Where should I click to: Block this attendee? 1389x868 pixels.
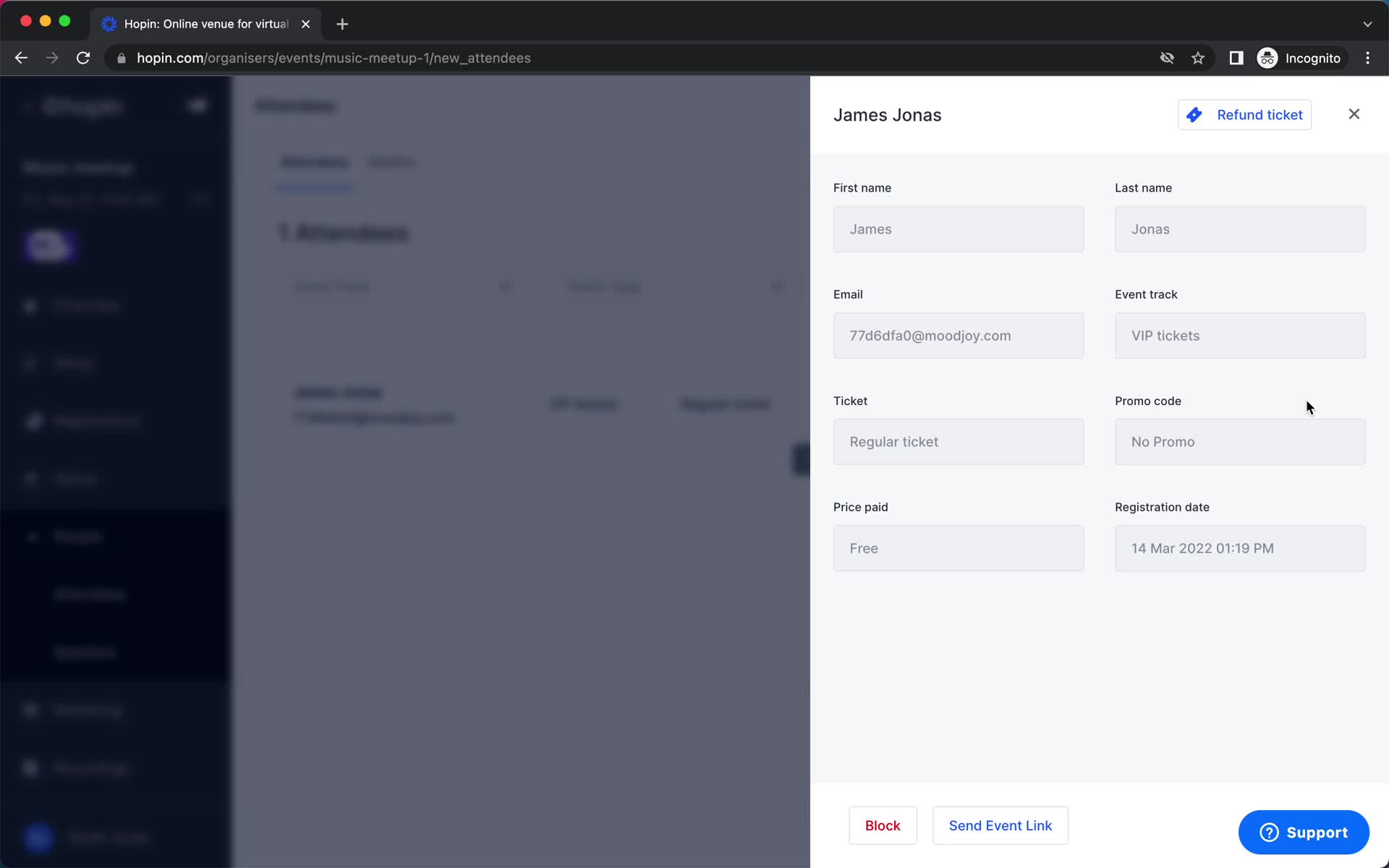[x=883, y=825]
